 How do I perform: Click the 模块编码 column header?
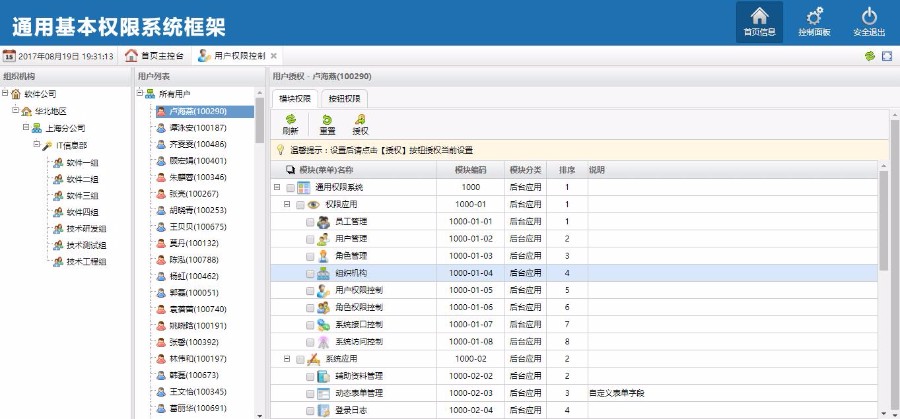[471, 170]
